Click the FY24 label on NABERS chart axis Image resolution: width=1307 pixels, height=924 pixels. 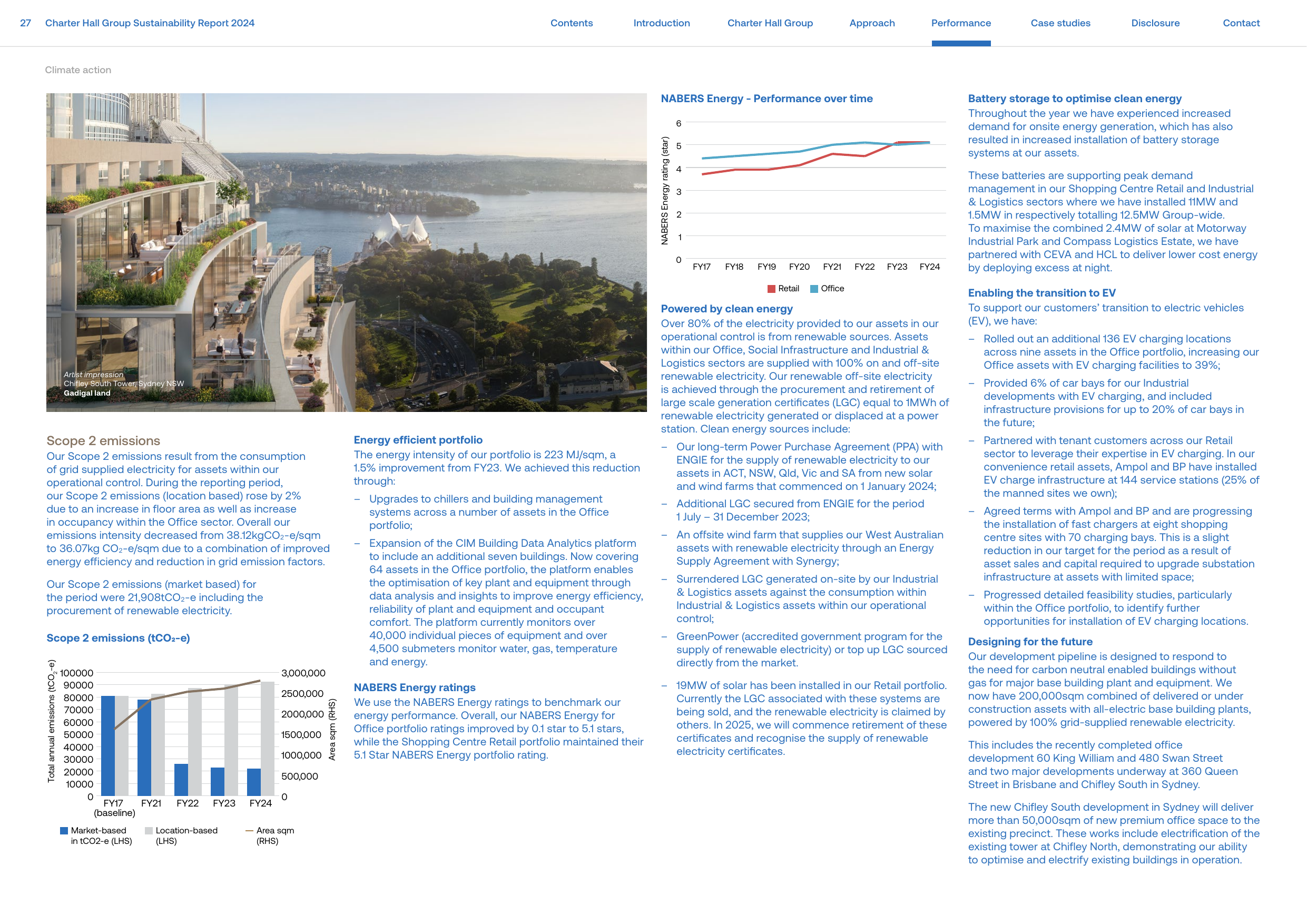(930, 267)
